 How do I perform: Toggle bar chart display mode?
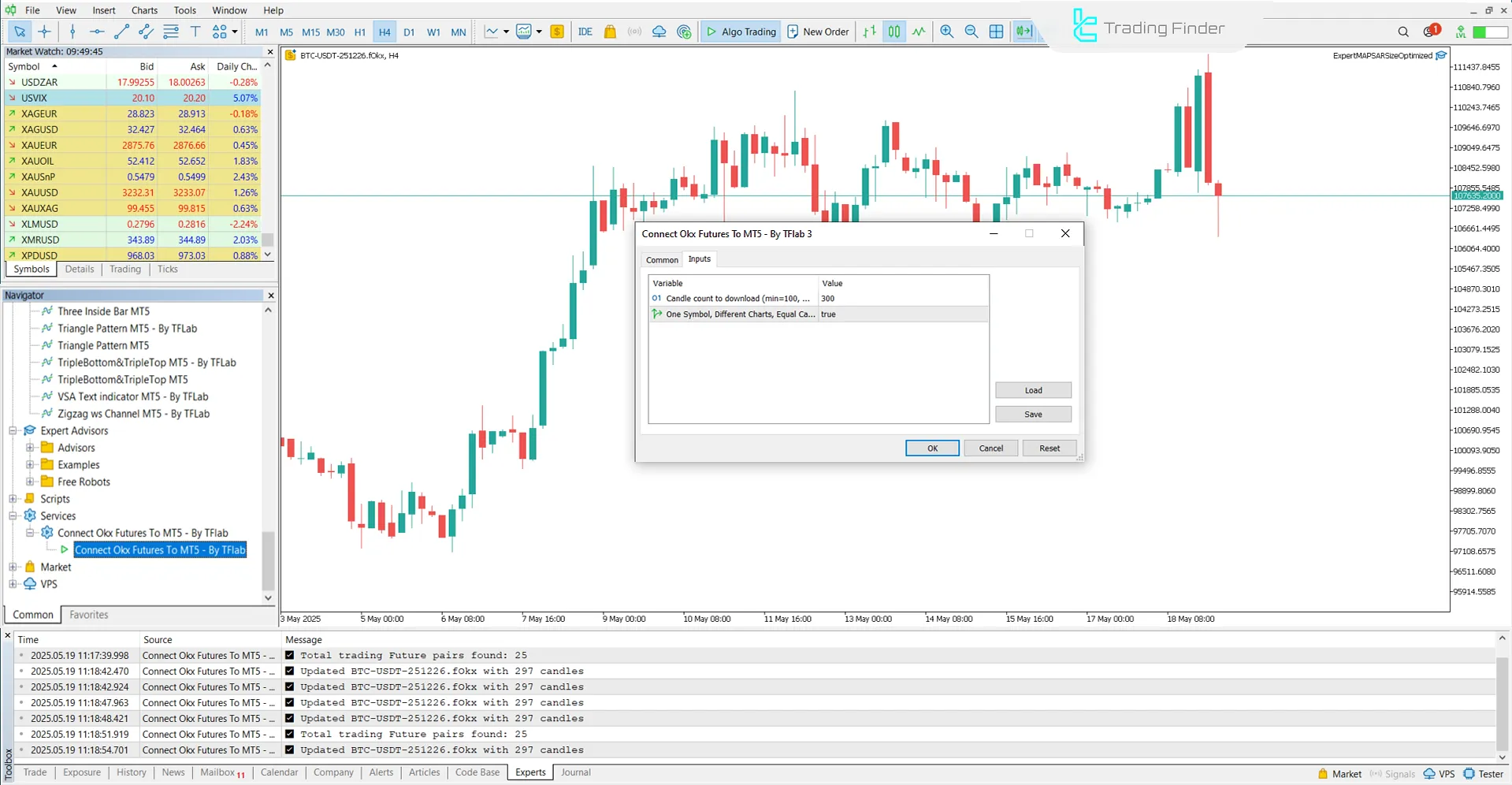click(869, 32)
